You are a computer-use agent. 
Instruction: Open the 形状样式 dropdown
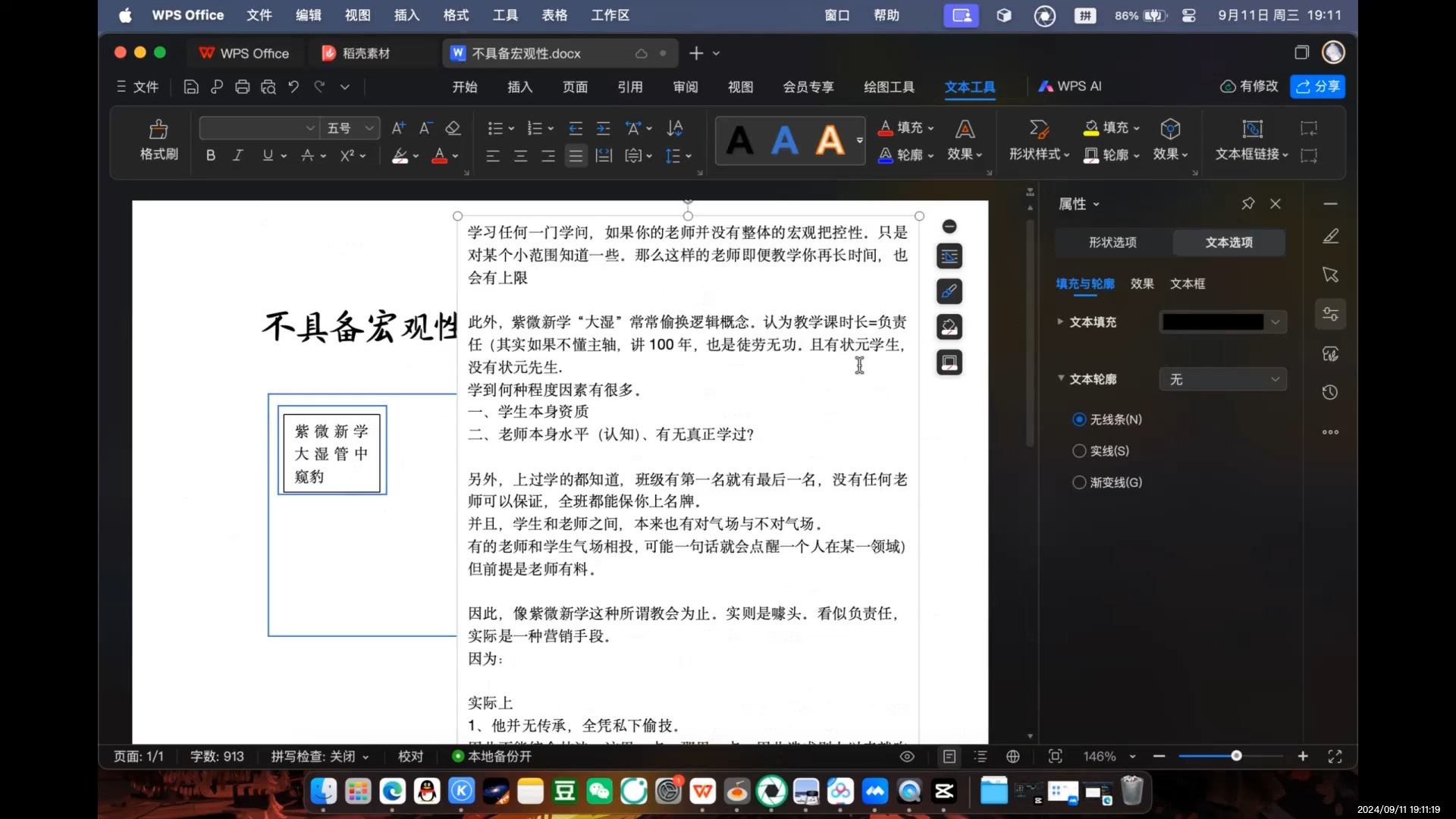click(1039, 154)
